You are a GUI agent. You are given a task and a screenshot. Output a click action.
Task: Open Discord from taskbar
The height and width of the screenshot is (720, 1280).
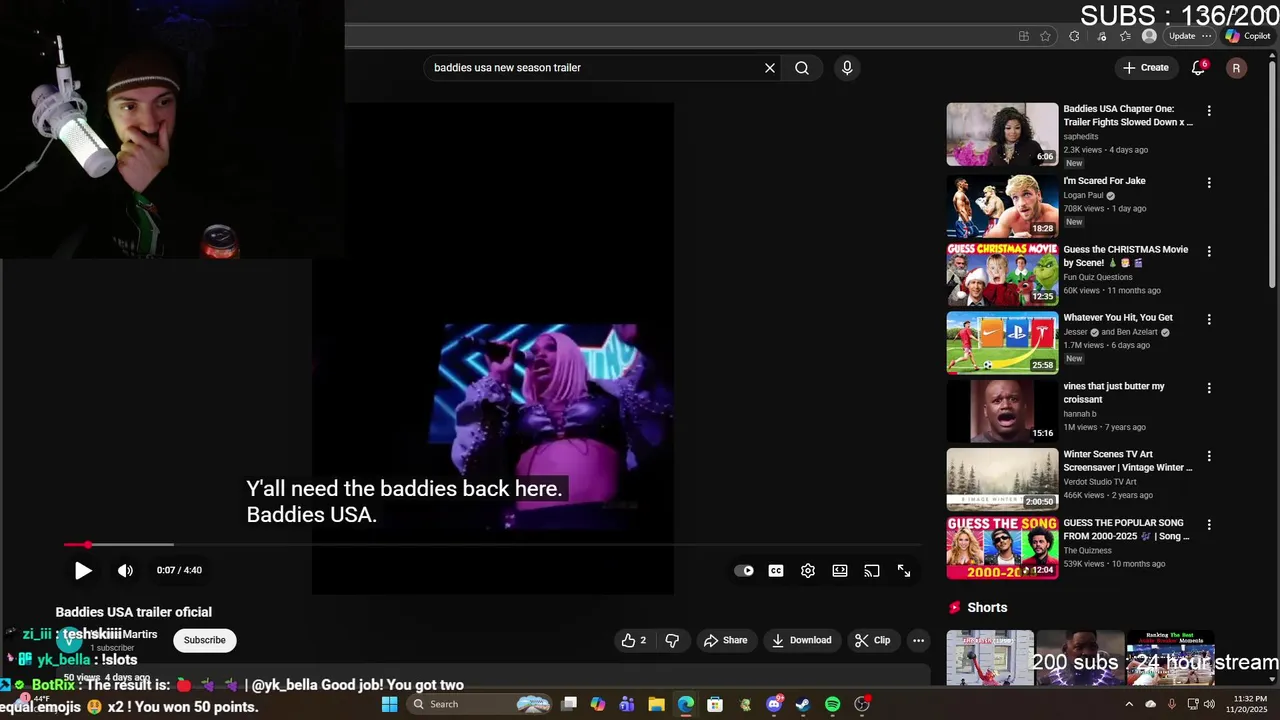pos(774,704)
